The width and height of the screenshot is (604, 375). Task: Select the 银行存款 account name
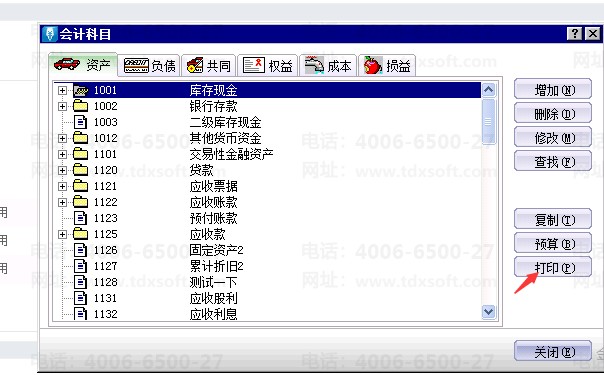tap(213, 106)
